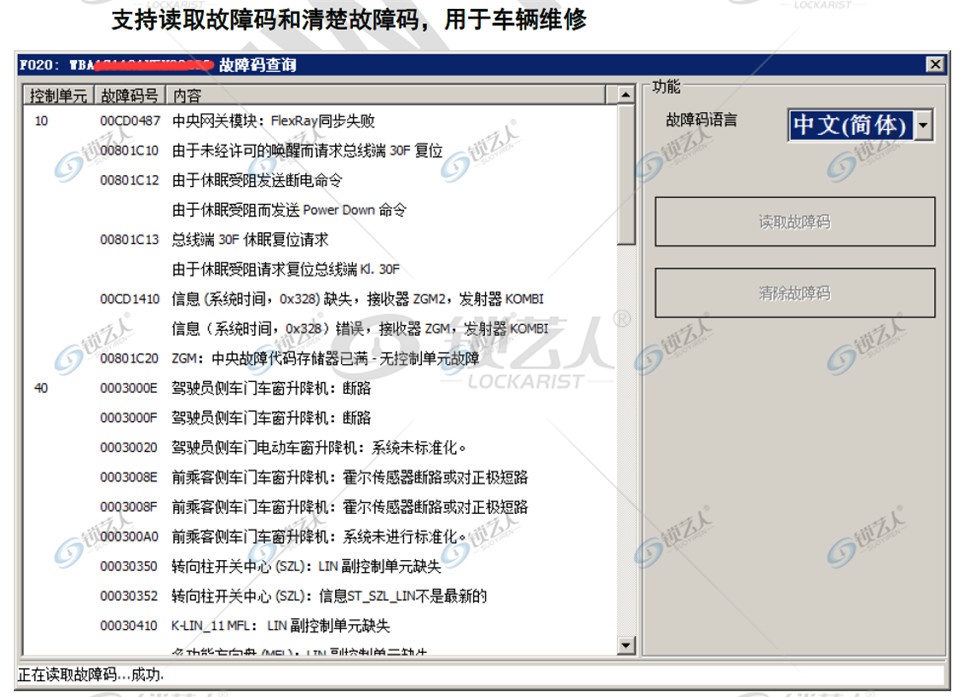The height and width of the screenshot is (697, 960).
Task: Click control unit 40 cell
Action: pos(41,388)
